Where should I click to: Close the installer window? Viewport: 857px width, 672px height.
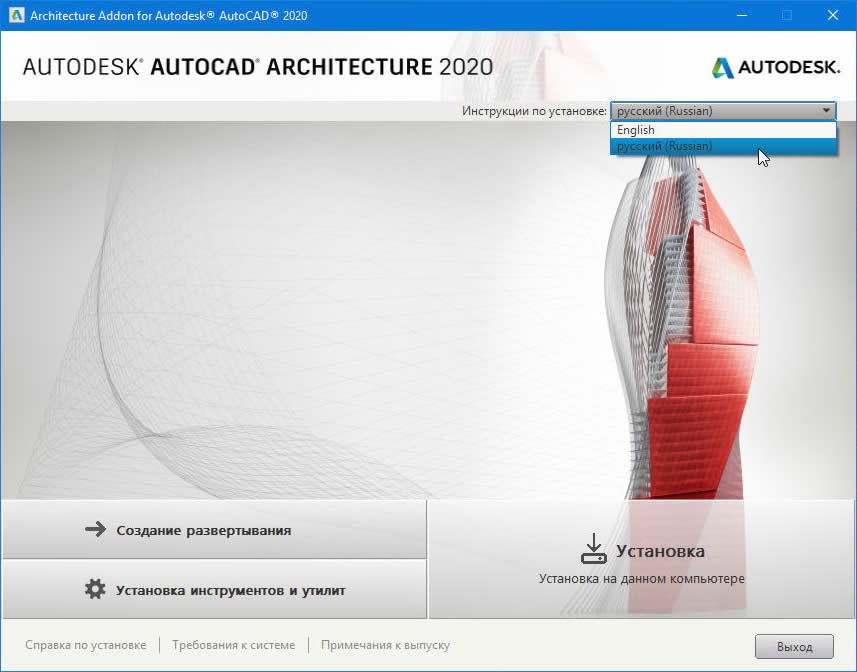point(832,15)
